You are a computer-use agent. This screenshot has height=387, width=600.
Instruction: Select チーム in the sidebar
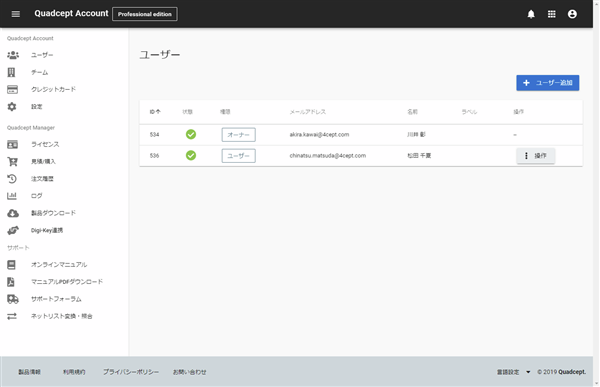39,72
